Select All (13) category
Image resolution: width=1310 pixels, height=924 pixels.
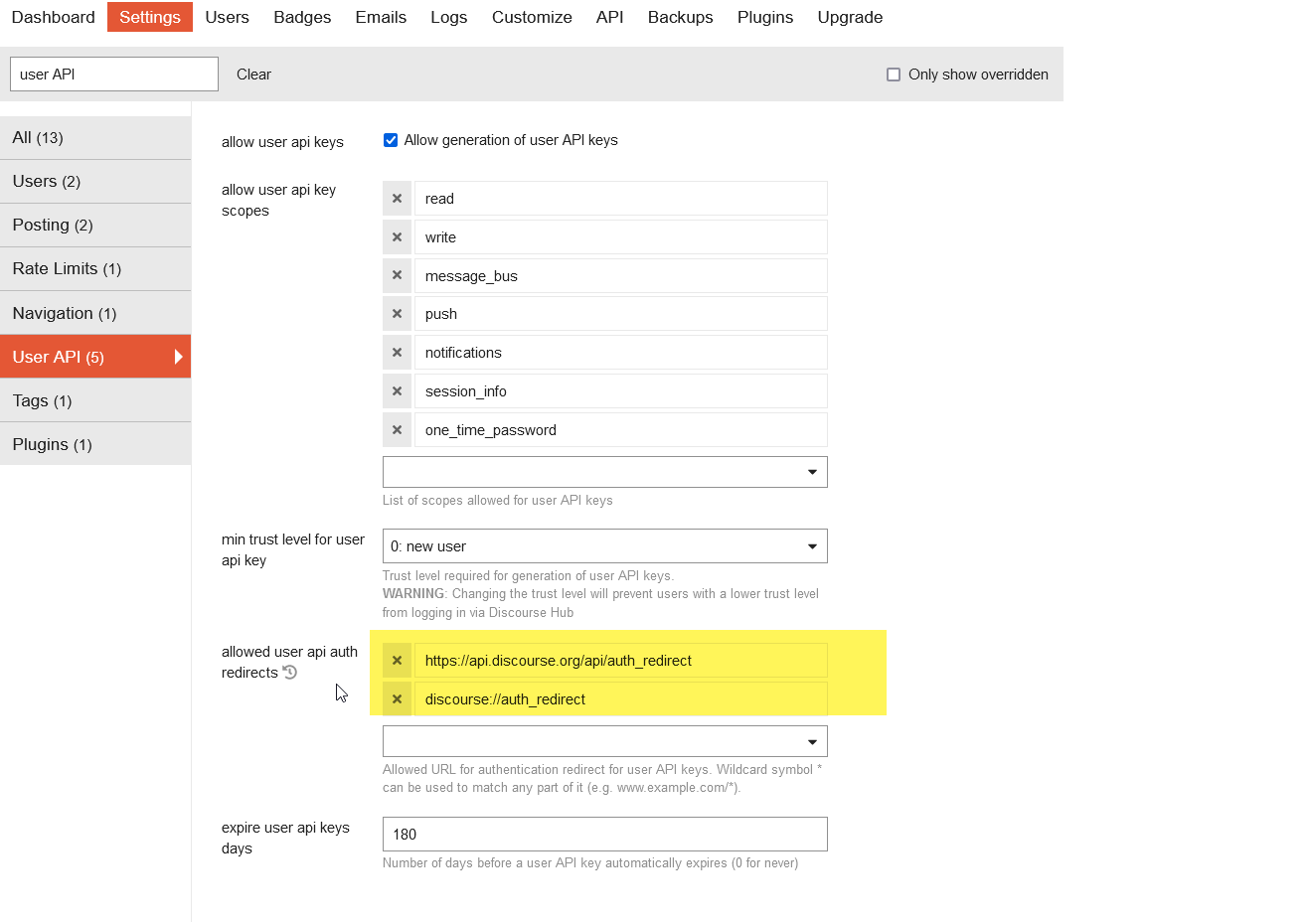pyautogui.click(x=95, y=138)
